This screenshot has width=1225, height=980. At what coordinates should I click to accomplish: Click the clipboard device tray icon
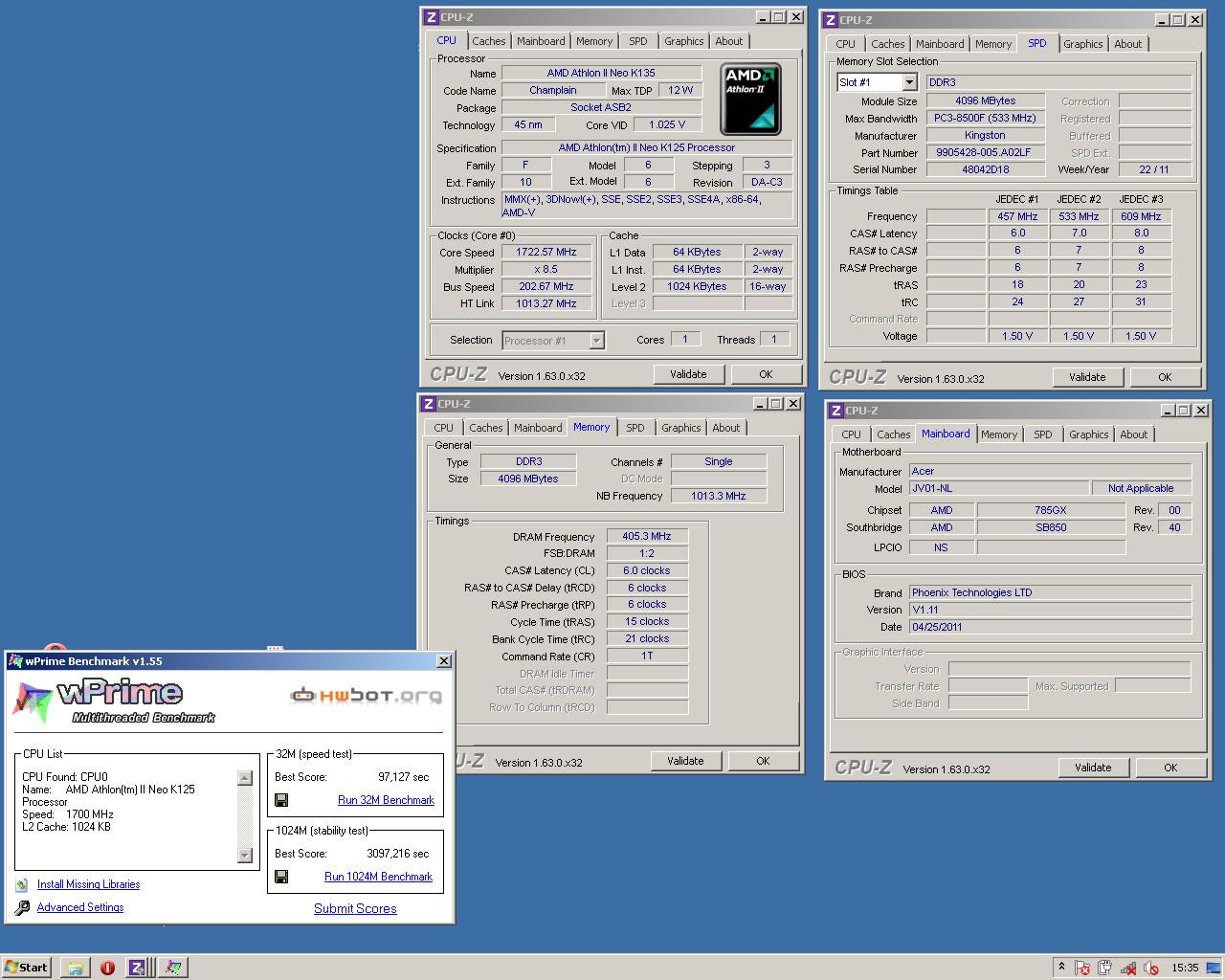[1105, 968]
